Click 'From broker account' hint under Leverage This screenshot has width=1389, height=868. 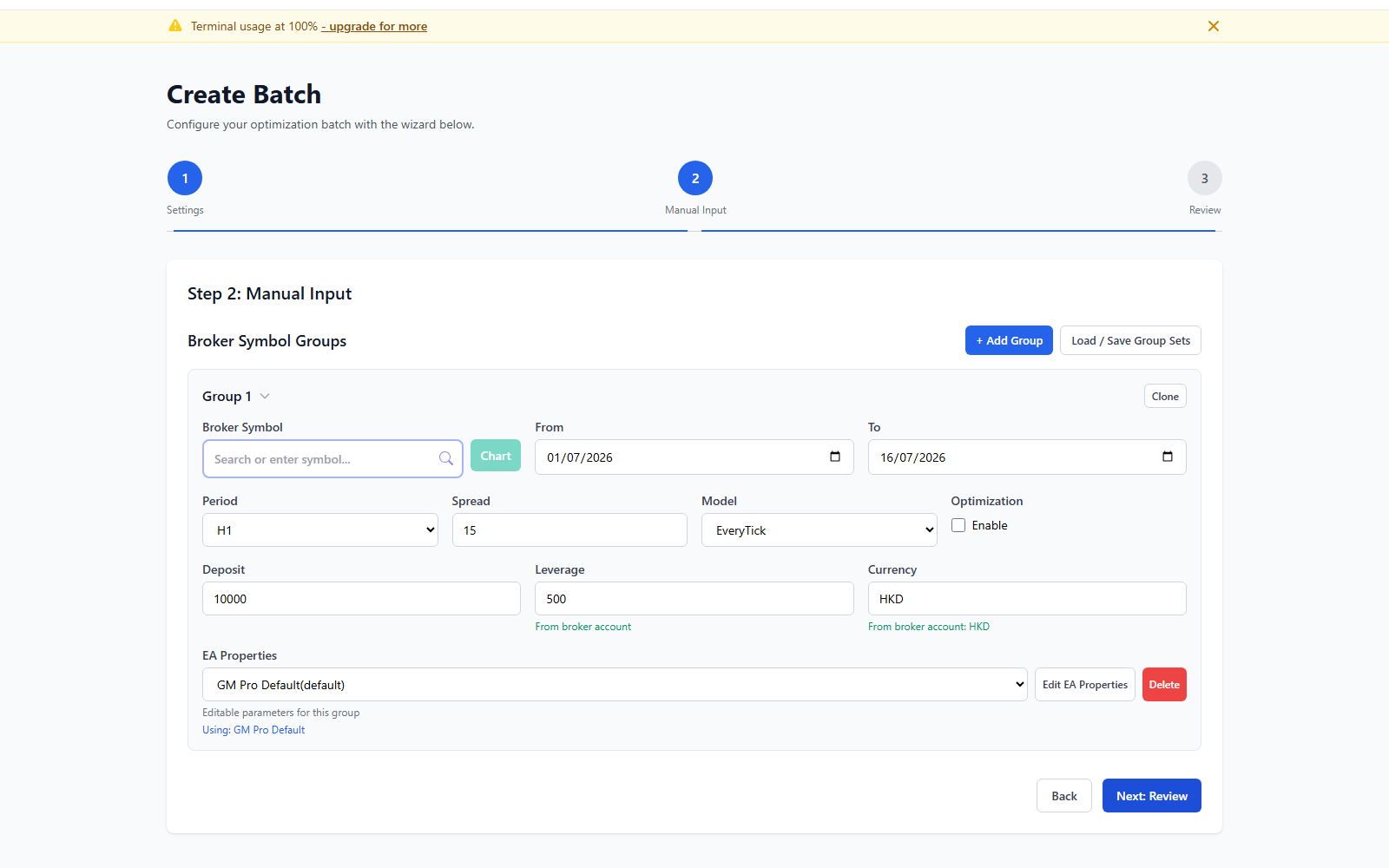583,627
